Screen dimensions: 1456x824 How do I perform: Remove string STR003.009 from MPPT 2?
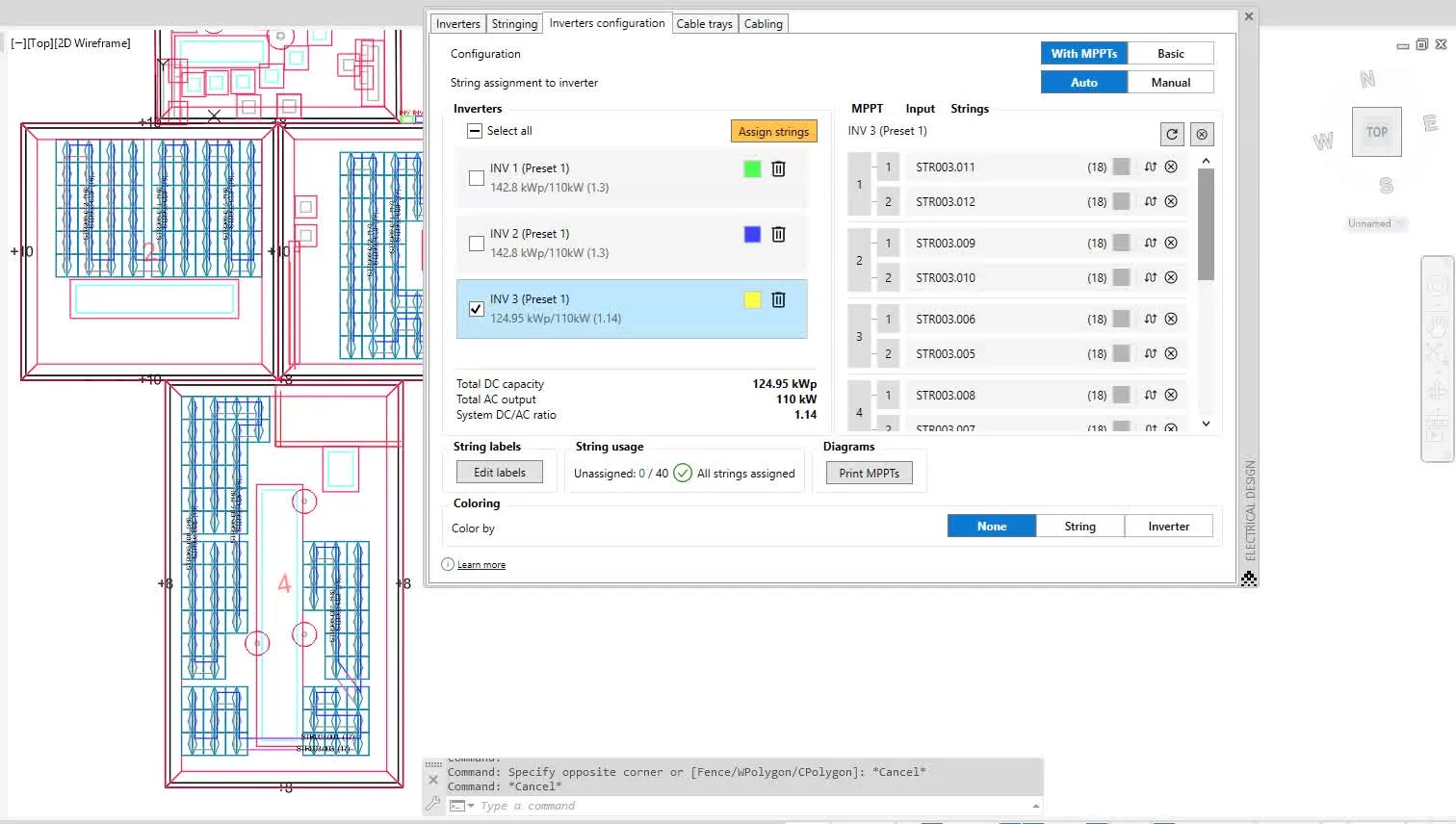coord(1171,243)
